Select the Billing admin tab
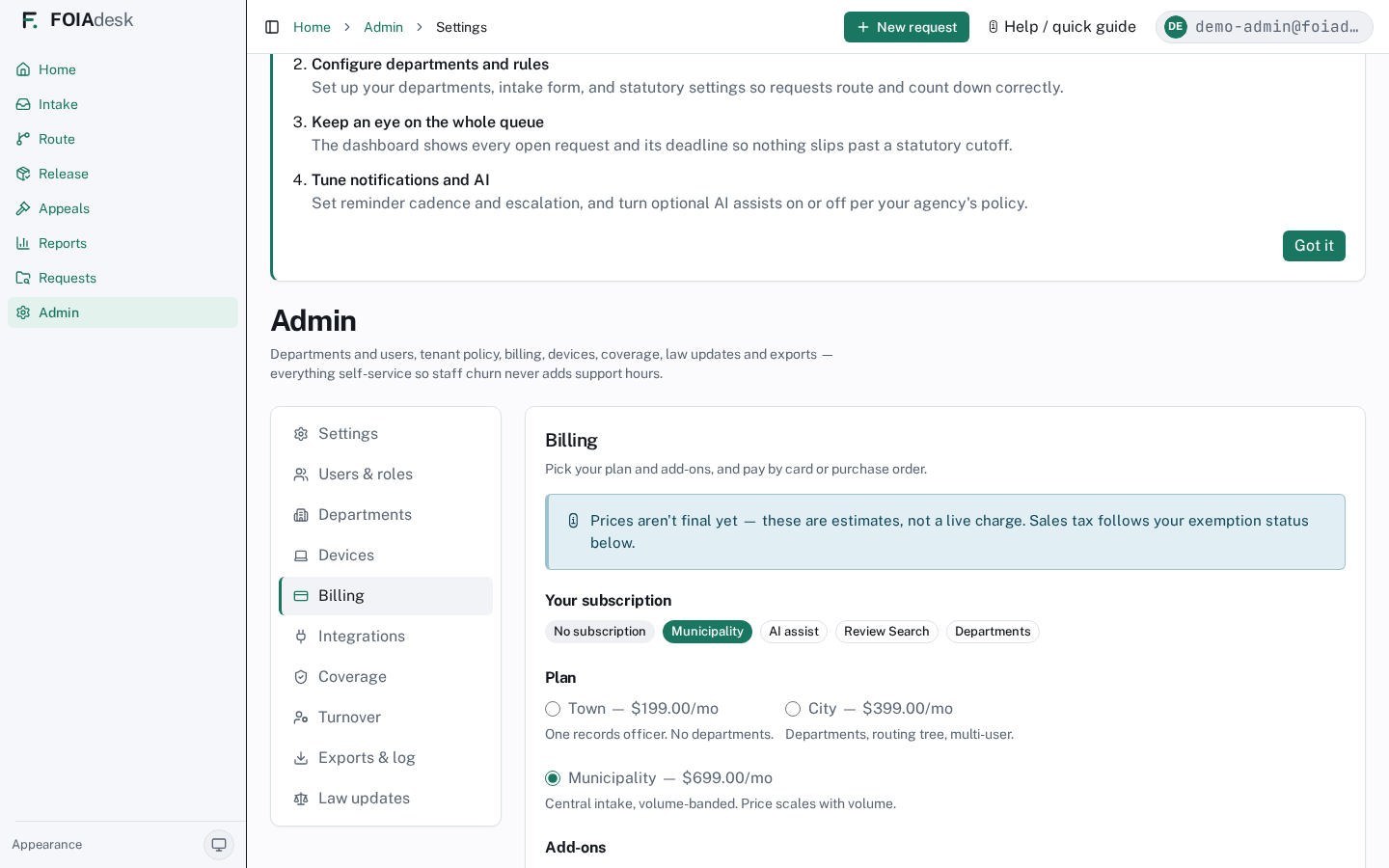Viewport: 1389px width, 868px height. pyautogui.click(x=386, y=596)
